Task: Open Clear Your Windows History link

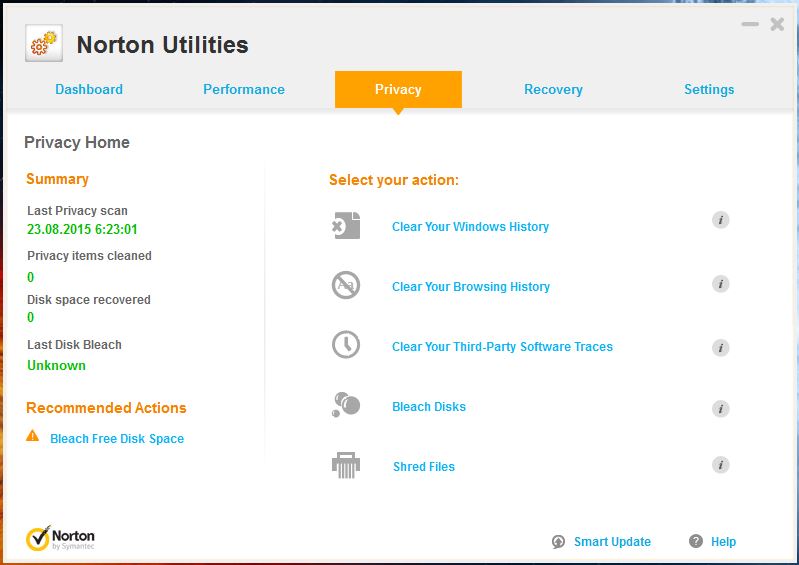Action: pos(470,226)
